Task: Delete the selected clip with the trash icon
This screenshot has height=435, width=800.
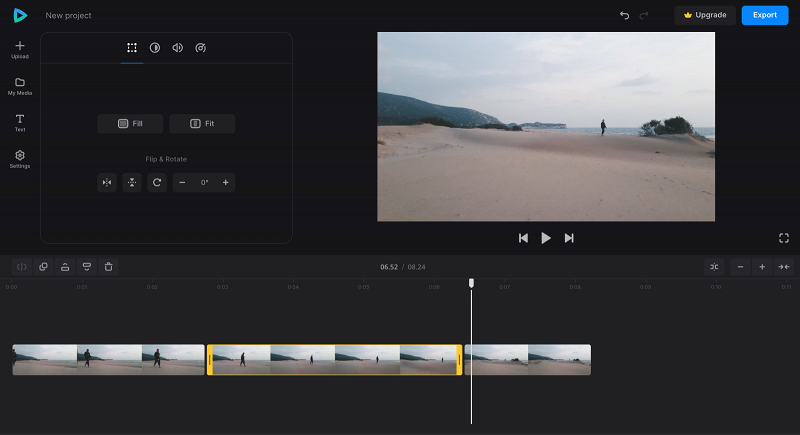Action: [108, 267]
